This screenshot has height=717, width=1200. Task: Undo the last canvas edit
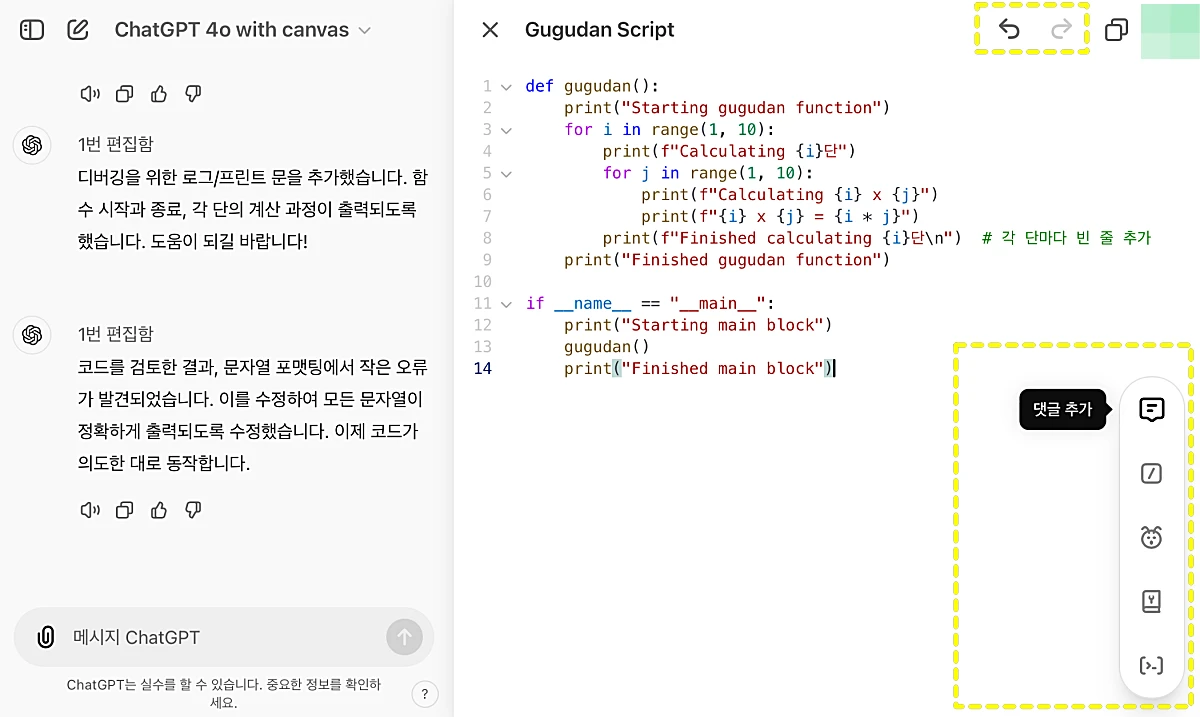pyautogui.click(x=1009, y=30)
